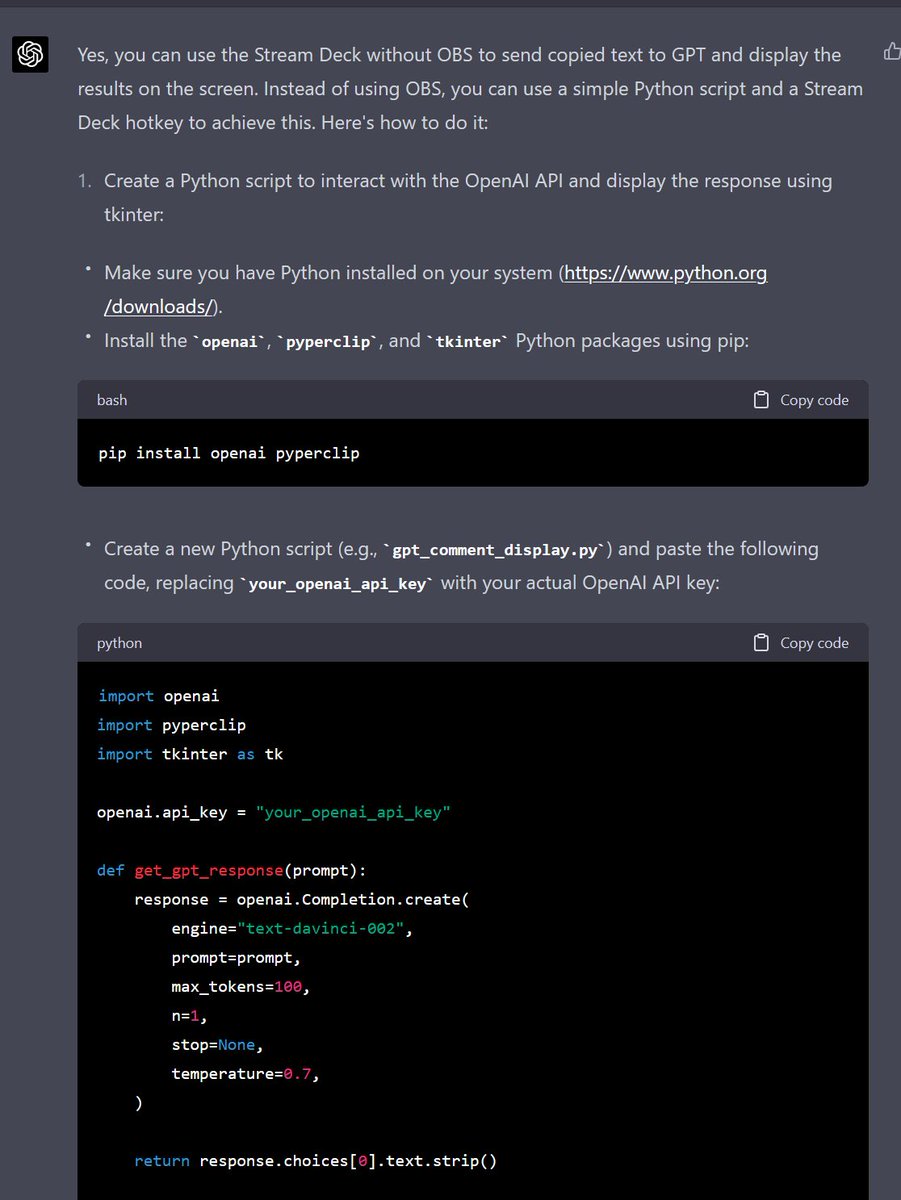This screenshot has width=901, height=1200.
Task: Click the your_openai_api_key inline code
Action: (338, 582)
